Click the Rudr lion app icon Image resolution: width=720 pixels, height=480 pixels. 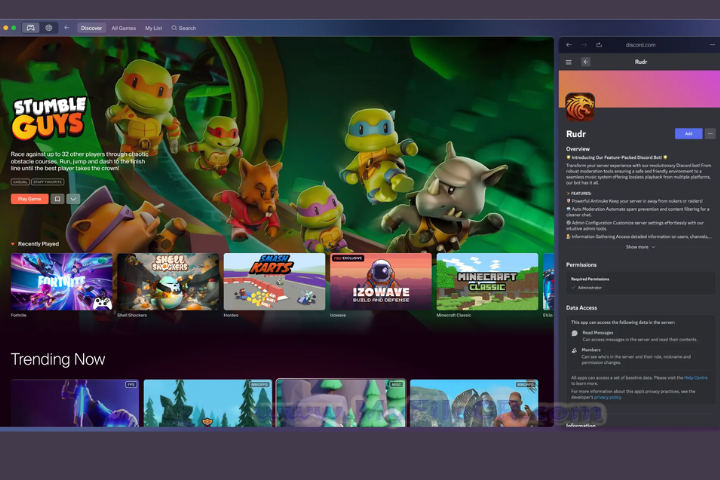point(580,106)
